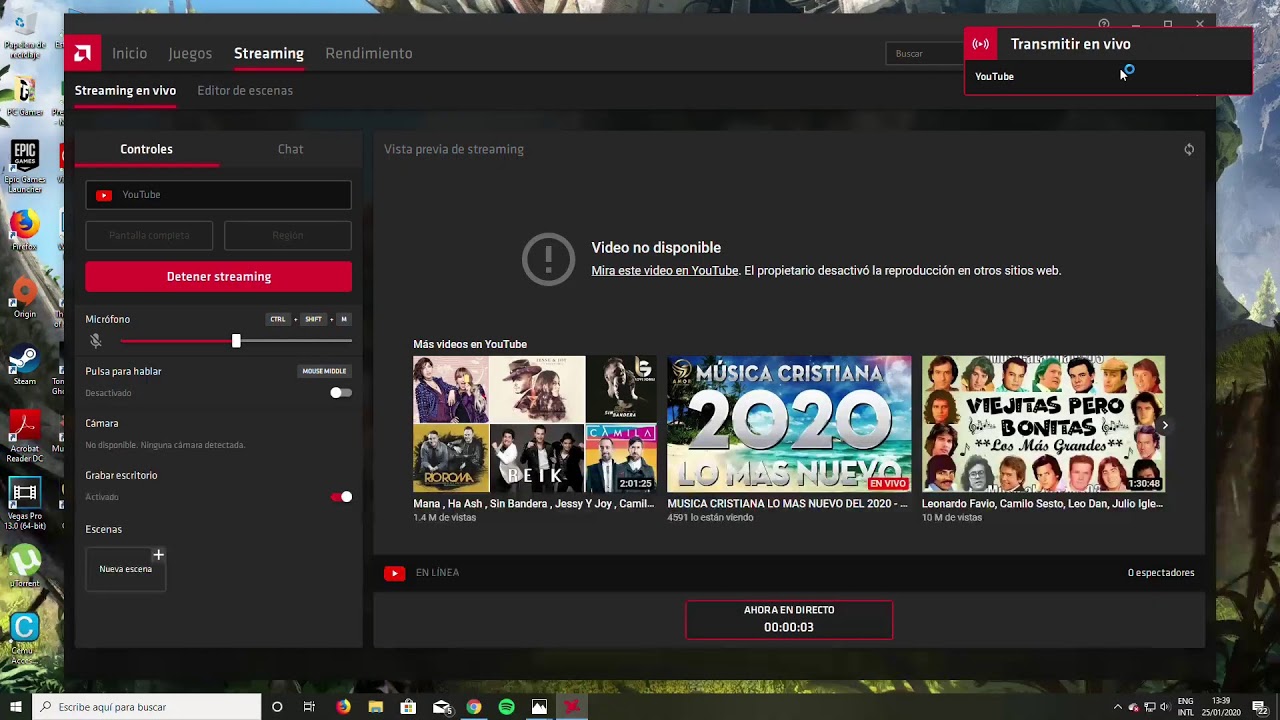Open Spotify from the taskbar
This screenshot has width=1280, height=720.
[507, 707]
